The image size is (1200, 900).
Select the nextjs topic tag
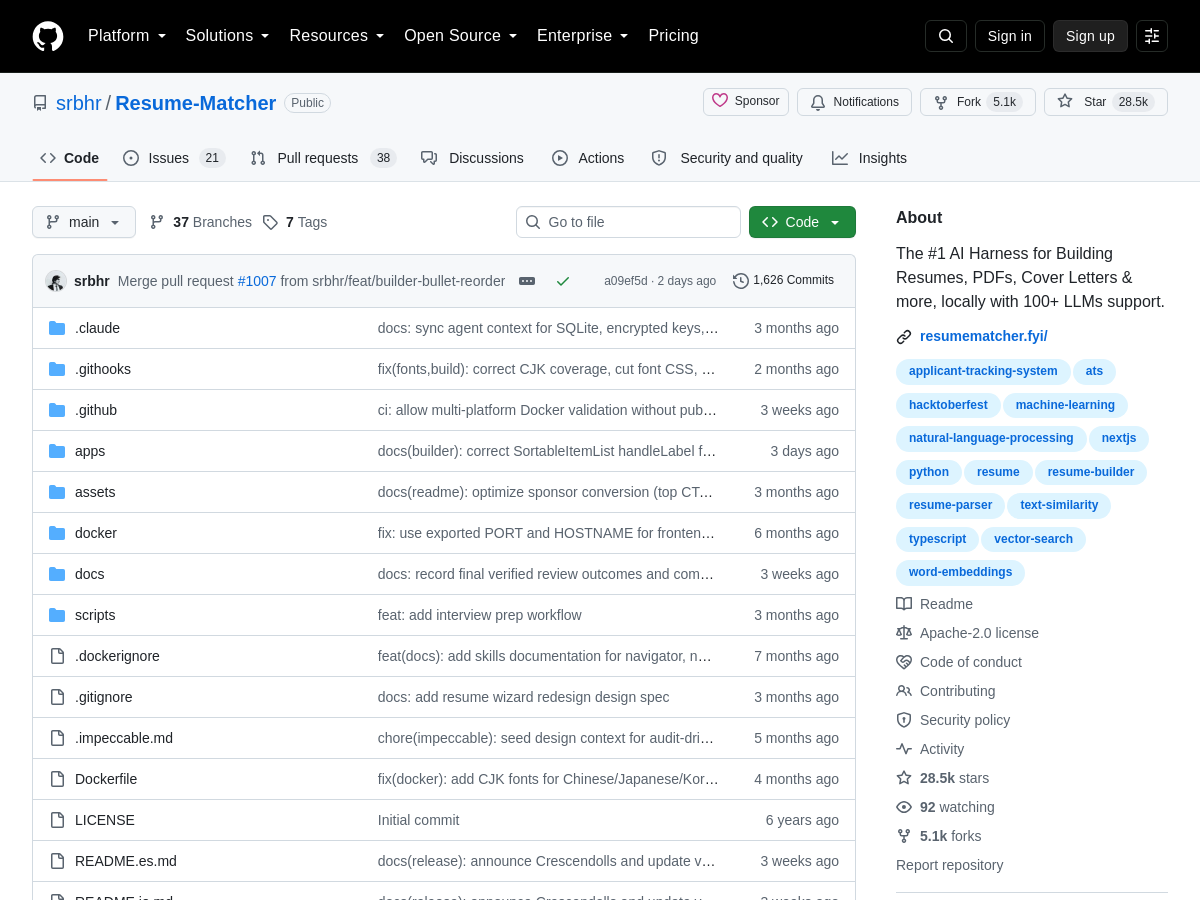[x=1119, y=438]
